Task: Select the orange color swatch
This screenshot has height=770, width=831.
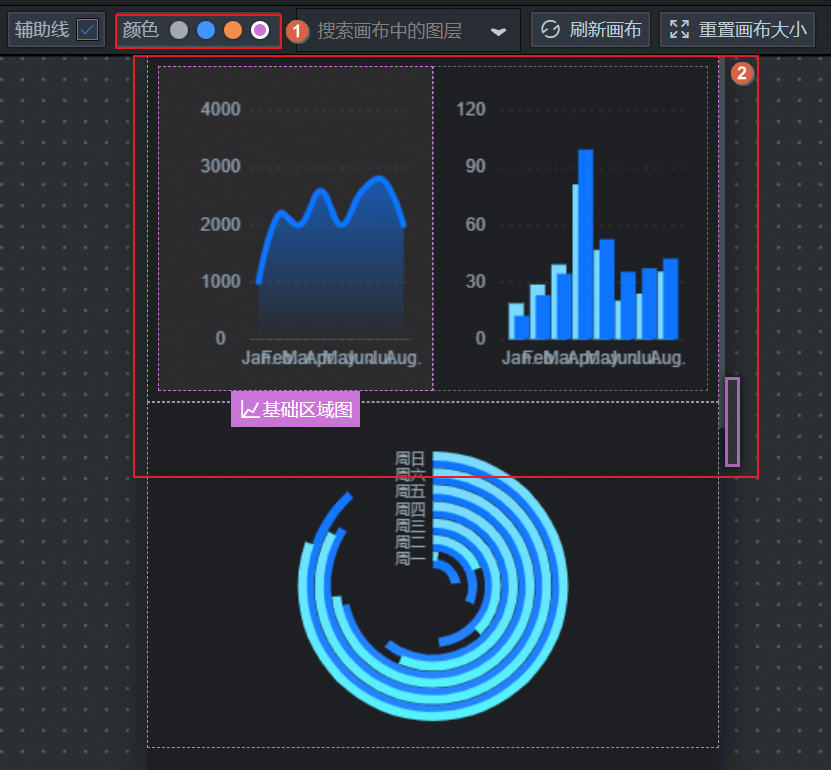Action: tap(233, 30)
